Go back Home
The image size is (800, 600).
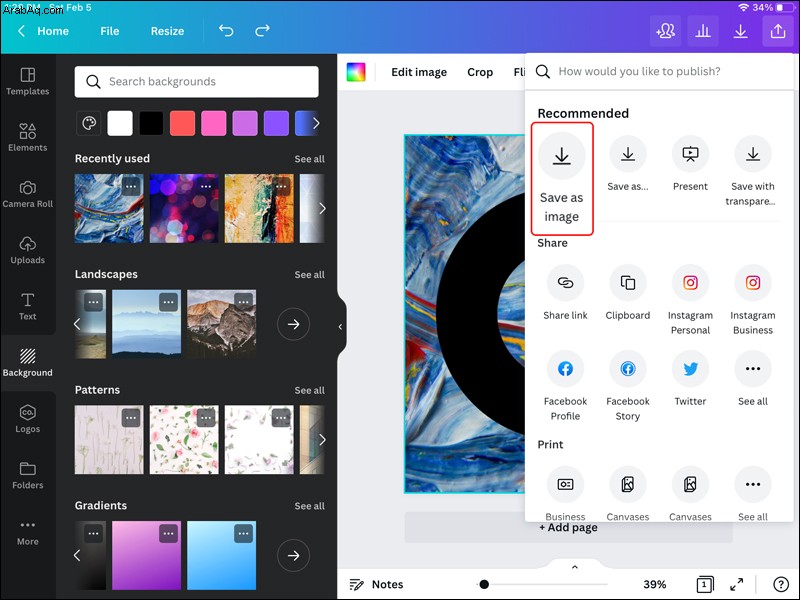click(43, 31)
